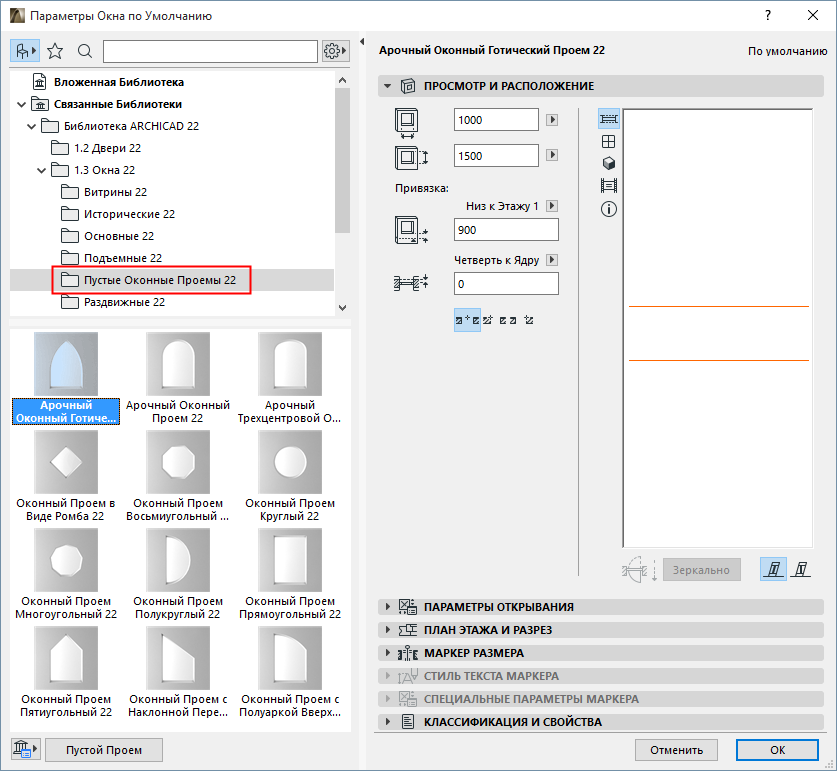Viewport: 837px width, 771px height.
Task: Select the 3D view preview icon
Action: 609,163
